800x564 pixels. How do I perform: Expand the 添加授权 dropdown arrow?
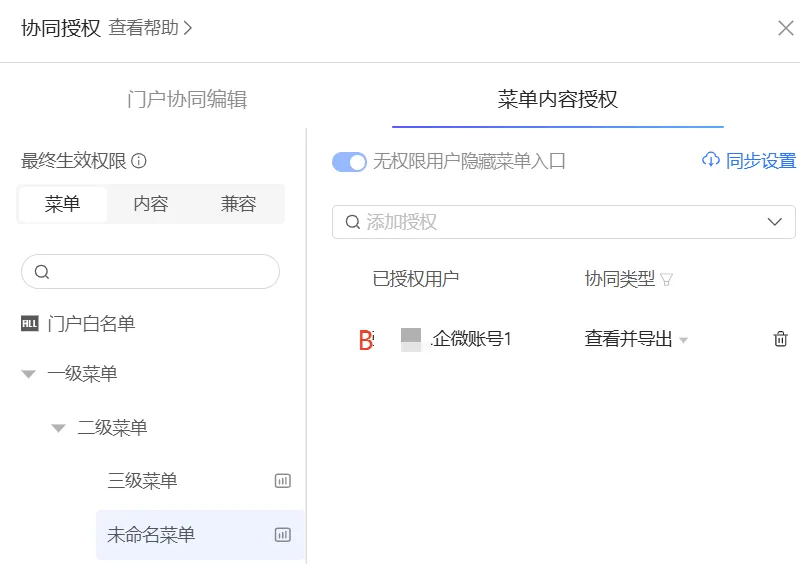coord(775,222)
